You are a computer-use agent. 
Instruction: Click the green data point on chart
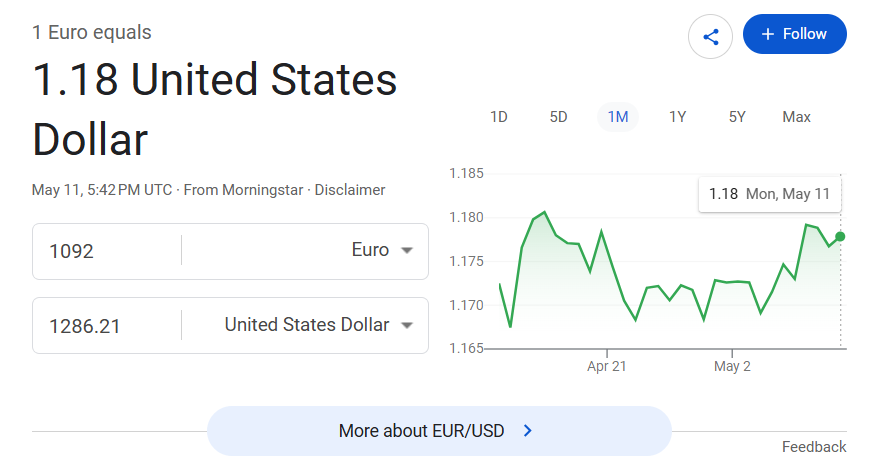click(840, 236)
